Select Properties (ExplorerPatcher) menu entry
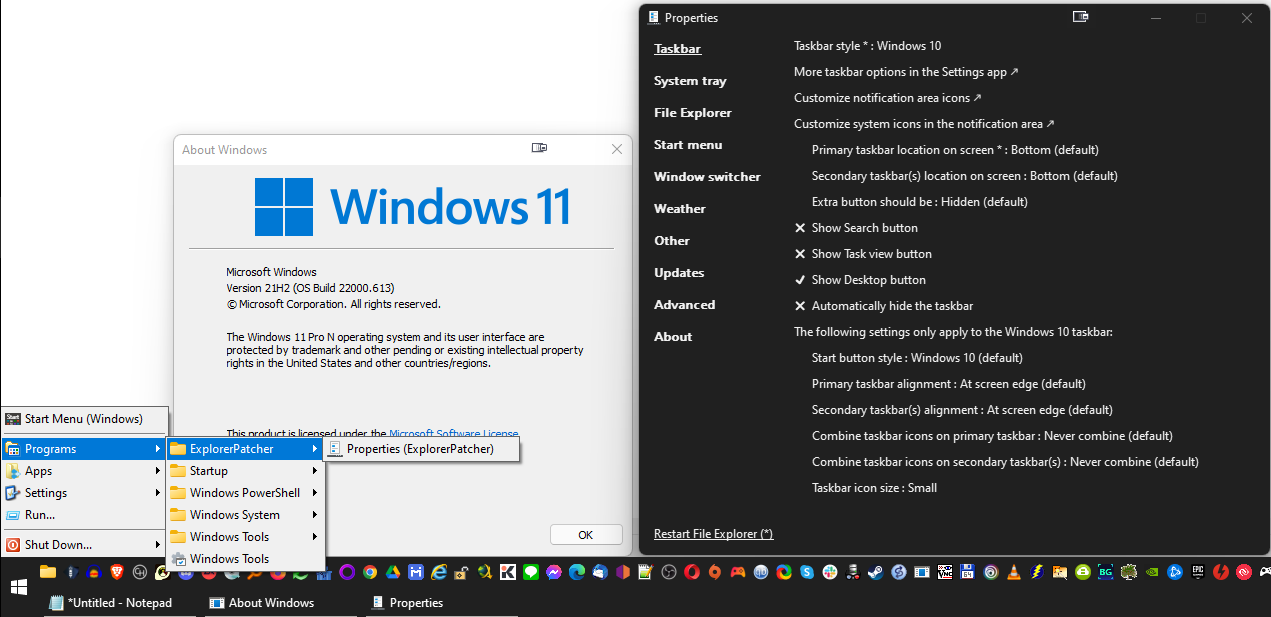Image resolution: width=1271 pixels, height=617 pixels. tap(421, 449)
